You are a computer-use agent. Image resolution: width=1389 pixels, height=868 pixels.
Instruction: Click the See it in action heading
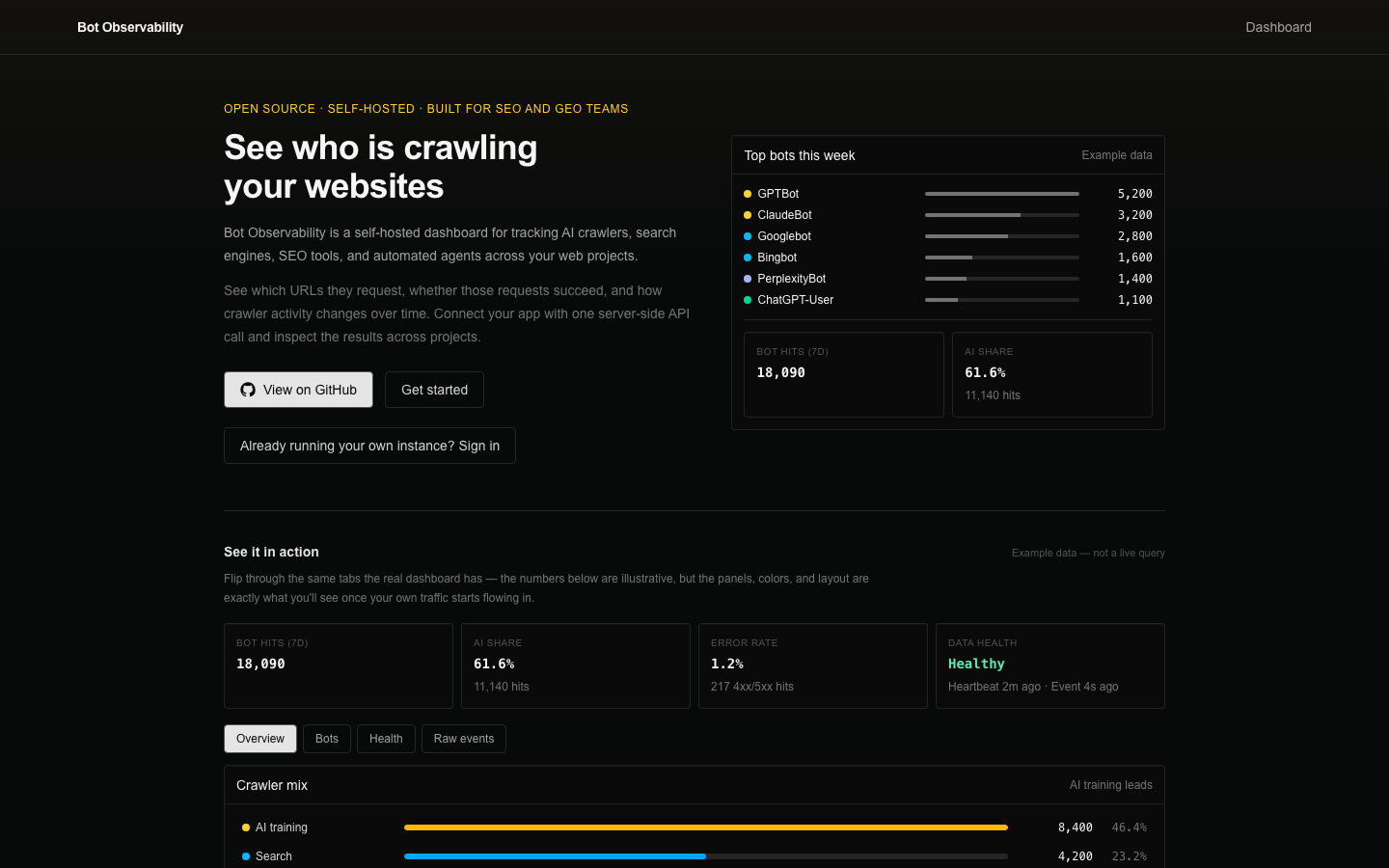click(x=271, y=552)
